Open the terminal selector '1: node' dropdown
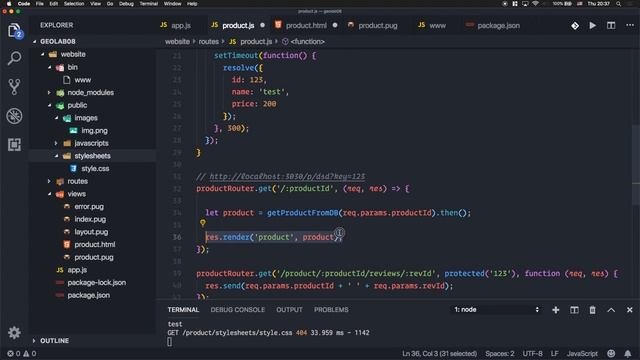The image size is (640, 360). click(x=497, y=310)
